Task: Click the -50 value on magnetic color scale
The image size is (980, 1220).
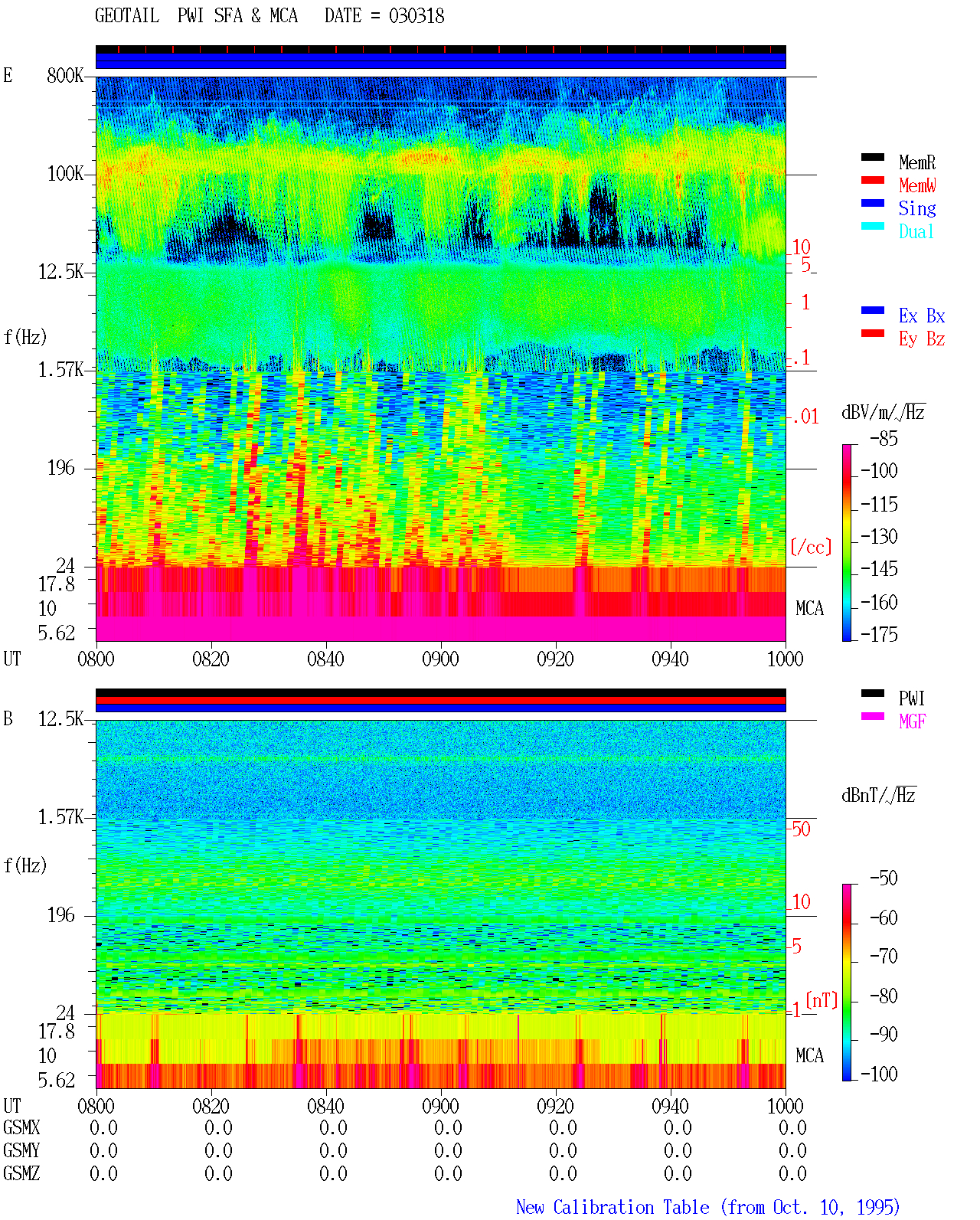Action: click(884, 878)
